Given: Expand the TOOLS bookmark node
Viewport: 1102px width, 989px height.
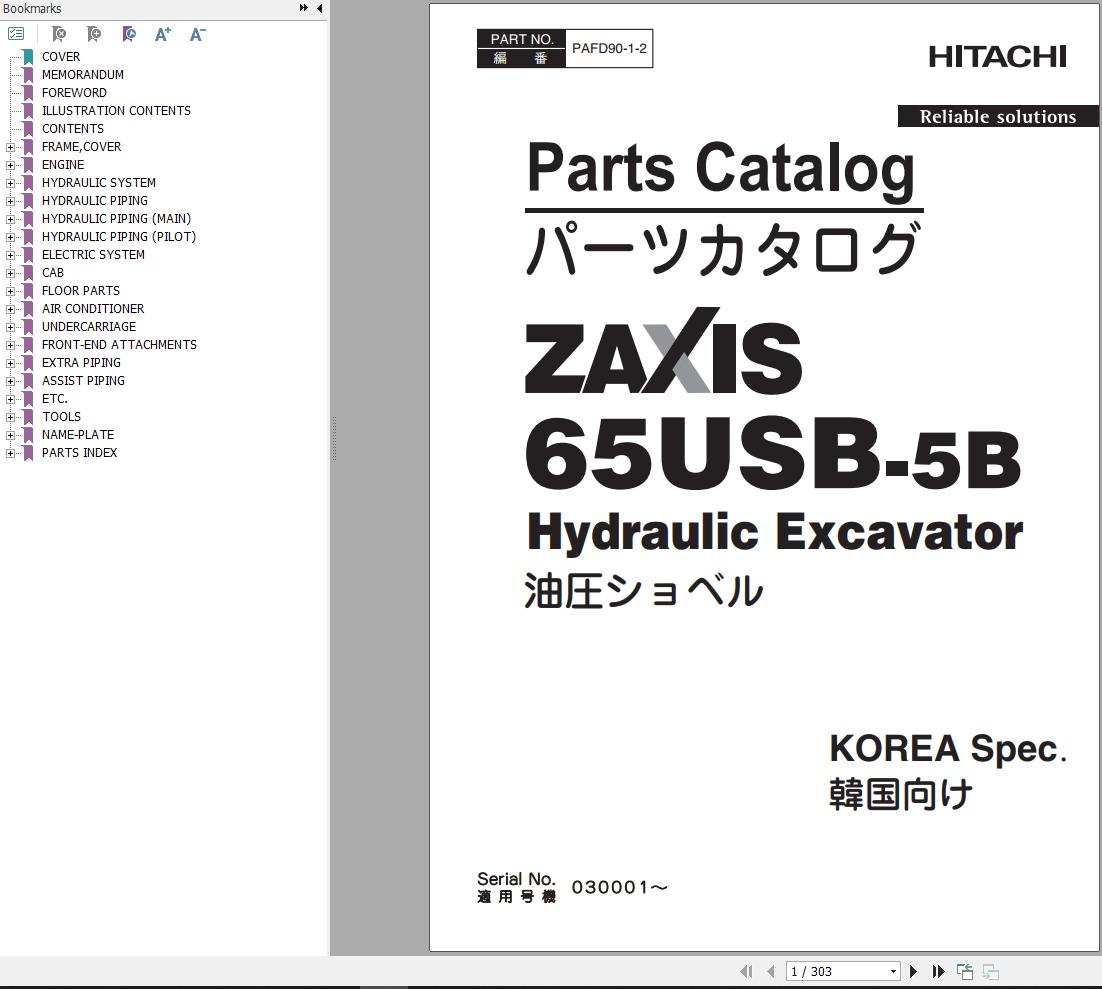Looking at the screenshot, I should [10, 417].
